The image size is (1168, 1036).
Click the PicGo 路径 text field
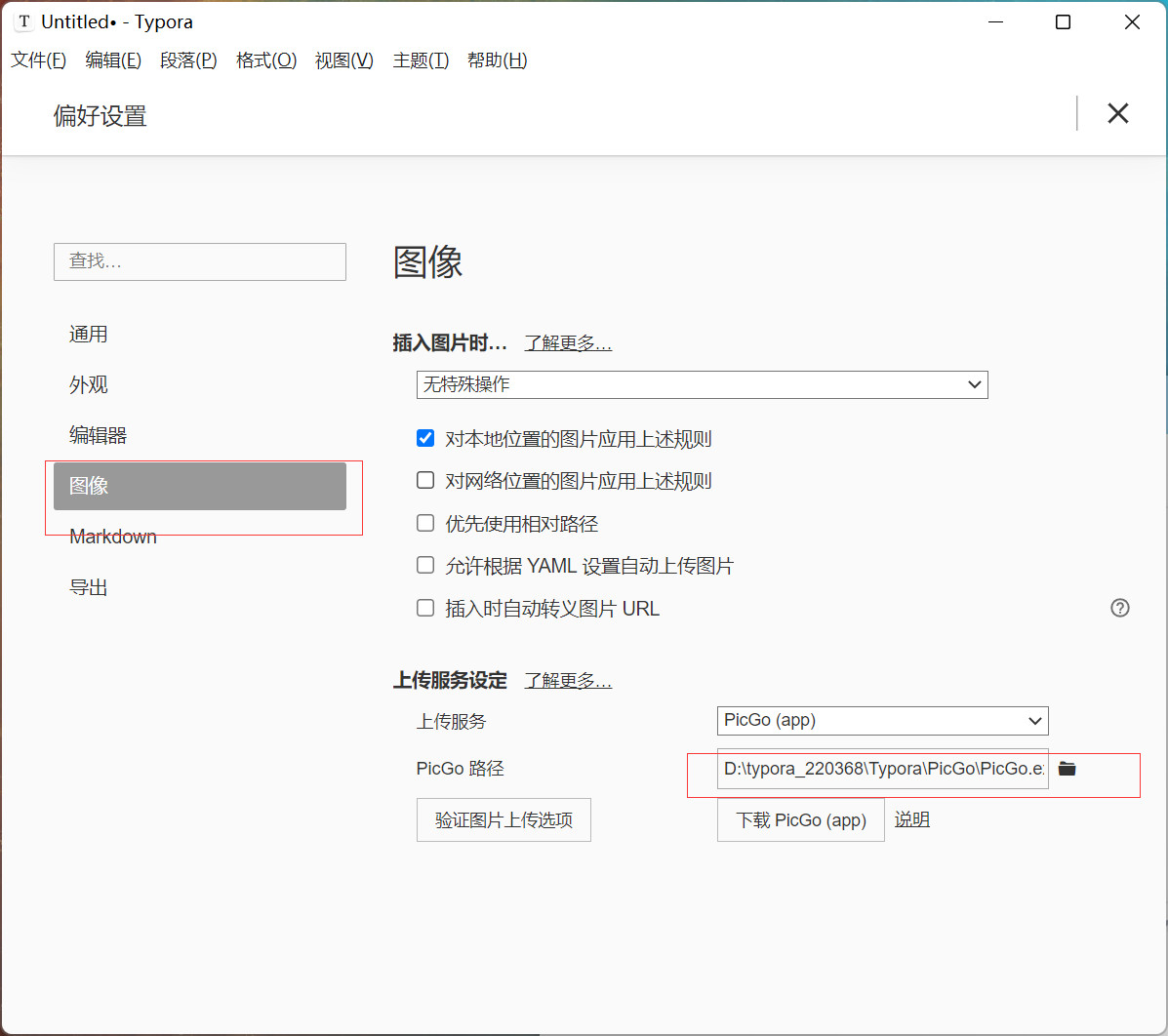pyautogui.click(x=883, y=769)
